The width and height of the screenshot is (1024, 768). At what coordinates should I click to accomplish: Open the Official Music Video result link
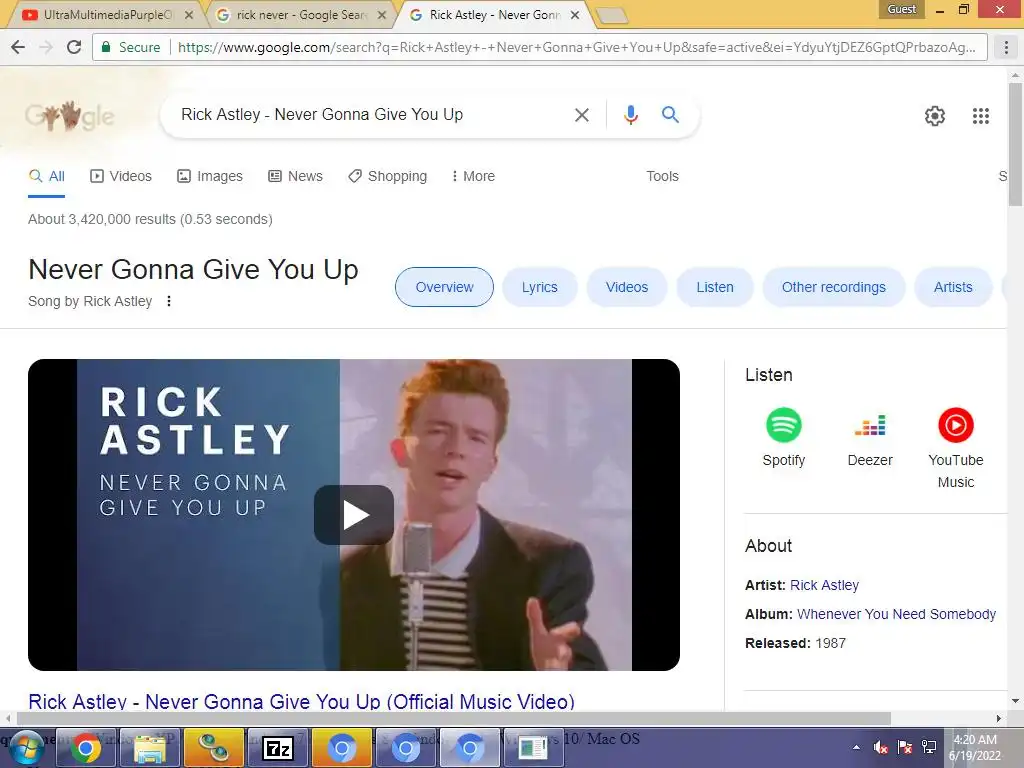pos(301,701)
